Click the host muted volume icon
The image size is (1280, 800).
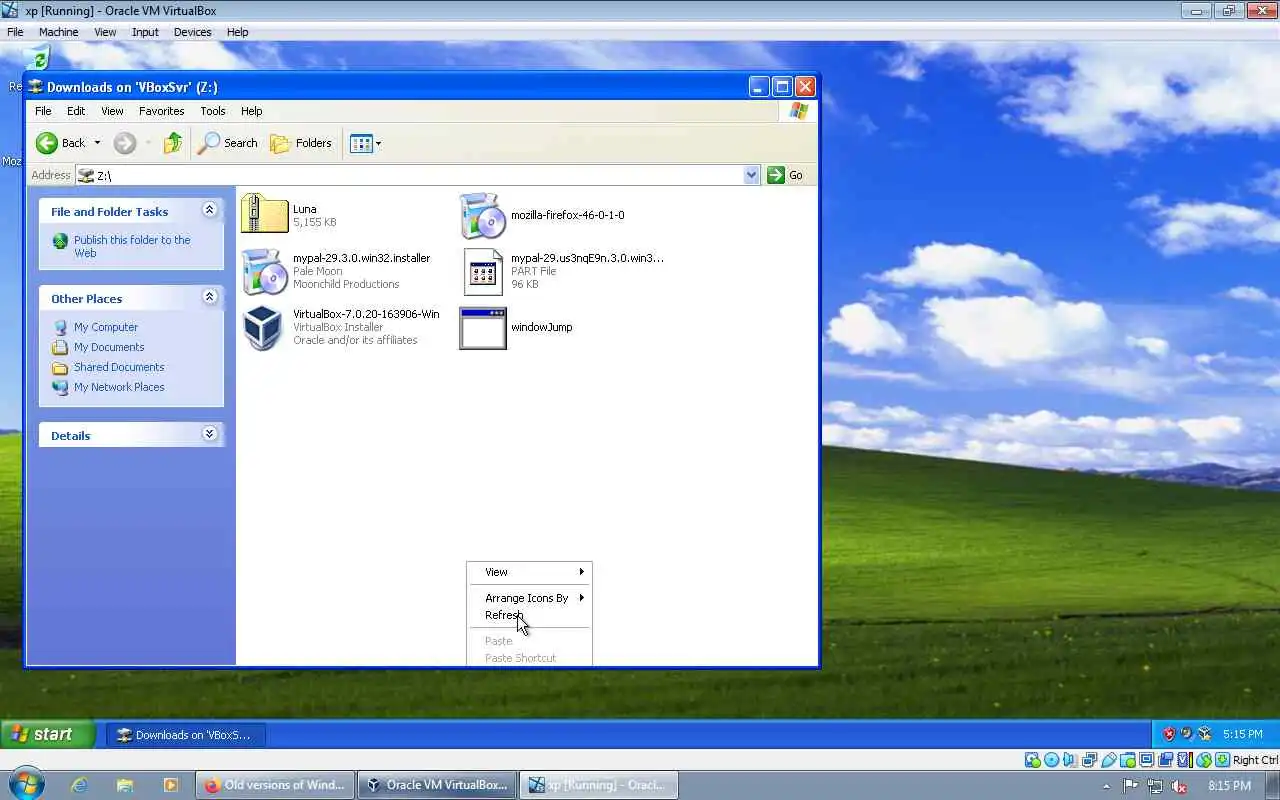[x=1179, y=787]
